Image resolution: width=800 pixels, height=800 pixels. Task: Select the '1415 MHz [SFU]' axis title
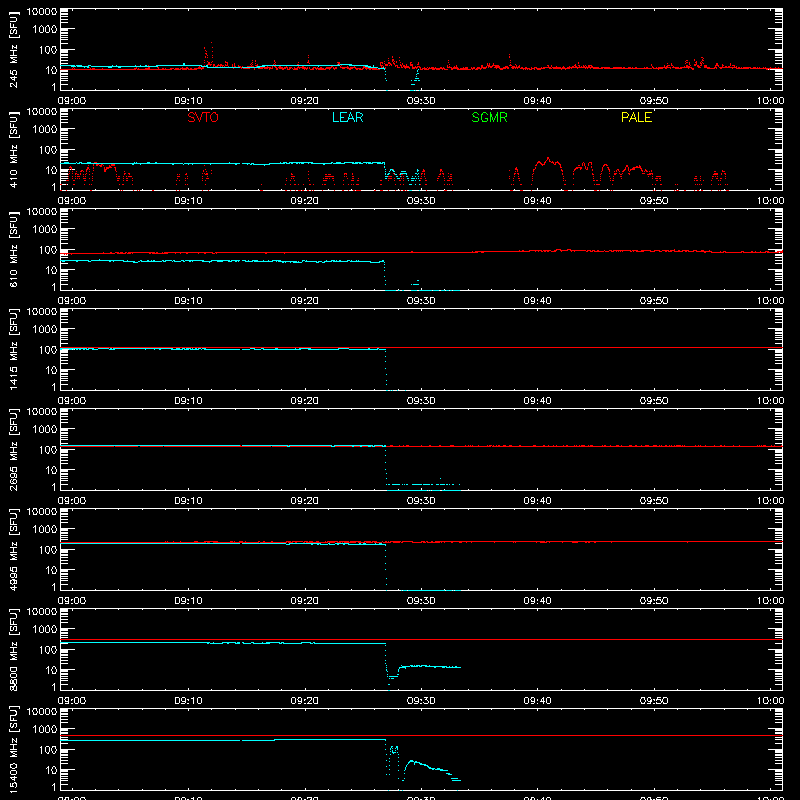(x=14, y=349)
